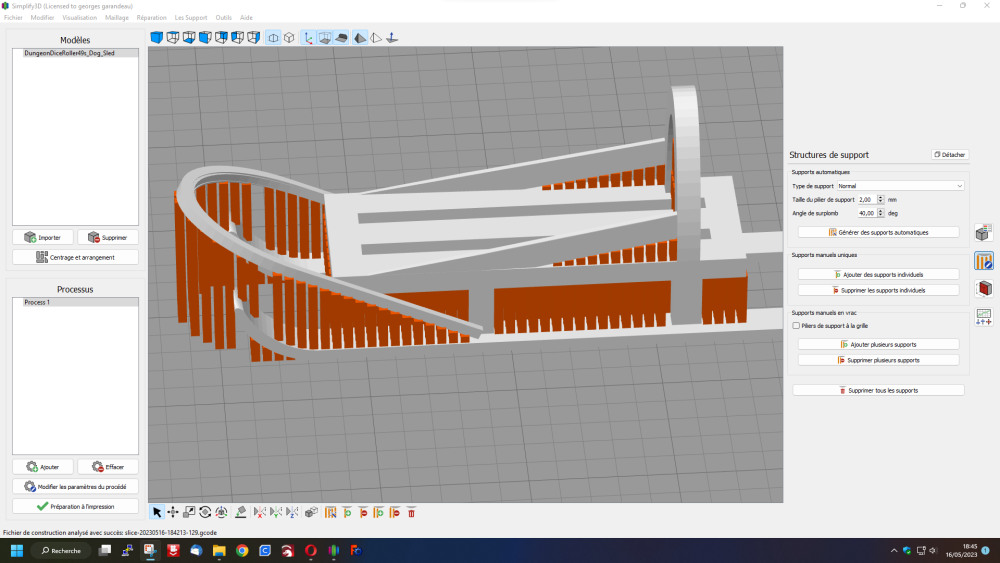Toggle the coordinate axes display

(x=309, y=38)
